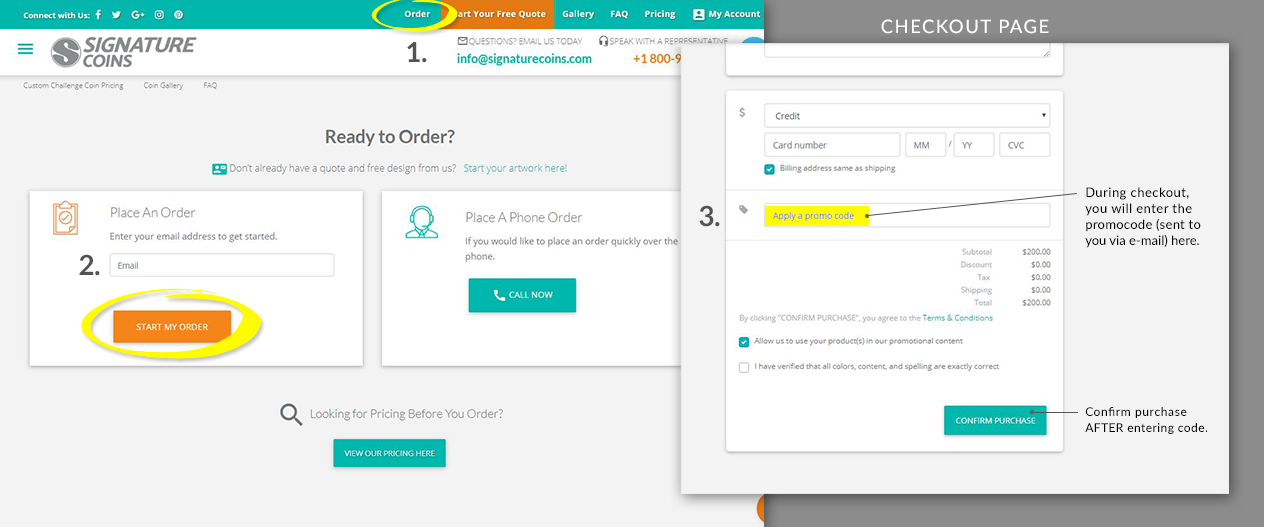Viewport: 1264px width, 527px height.
Task: Open the Terms & Conditions link
Action: 957,318
